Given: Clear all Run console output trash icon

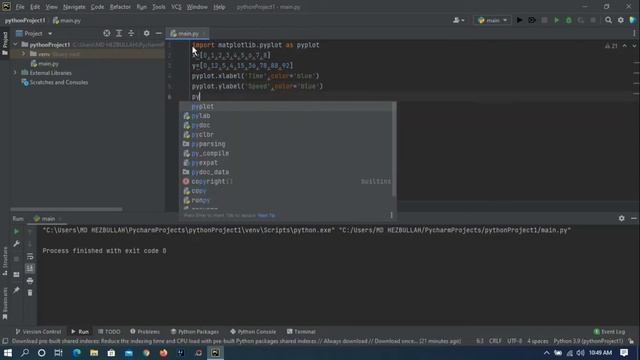Looking at the screenshot, I should coord(30,293).
